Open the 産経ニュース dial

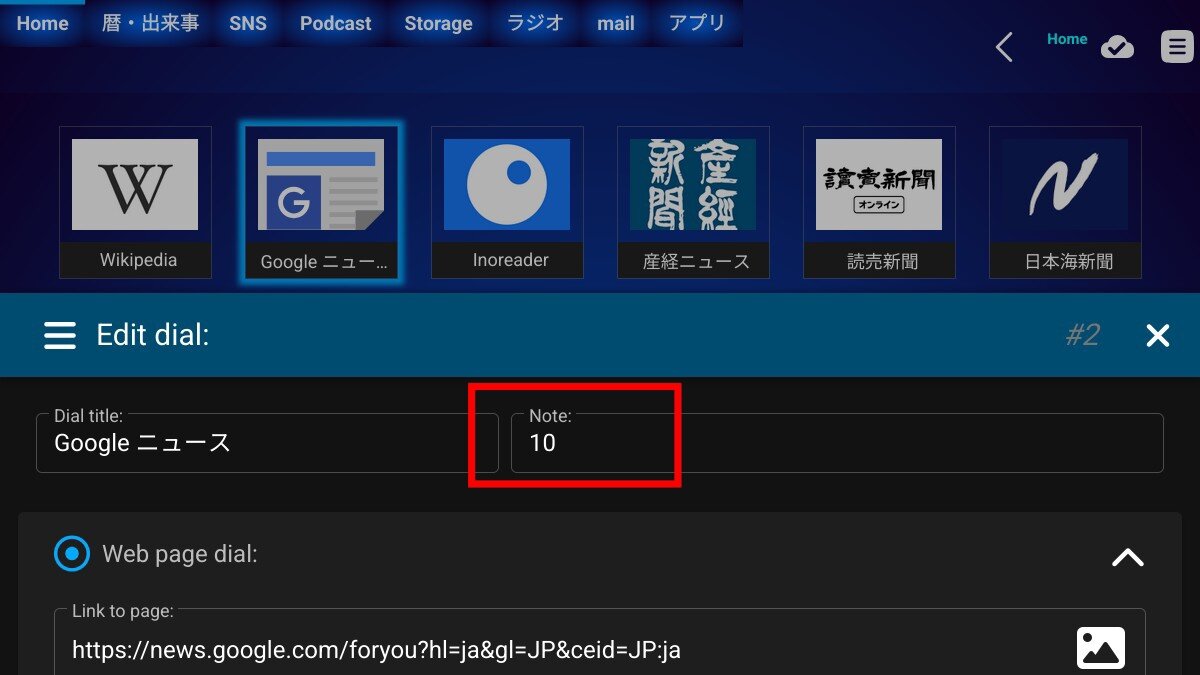693,202
